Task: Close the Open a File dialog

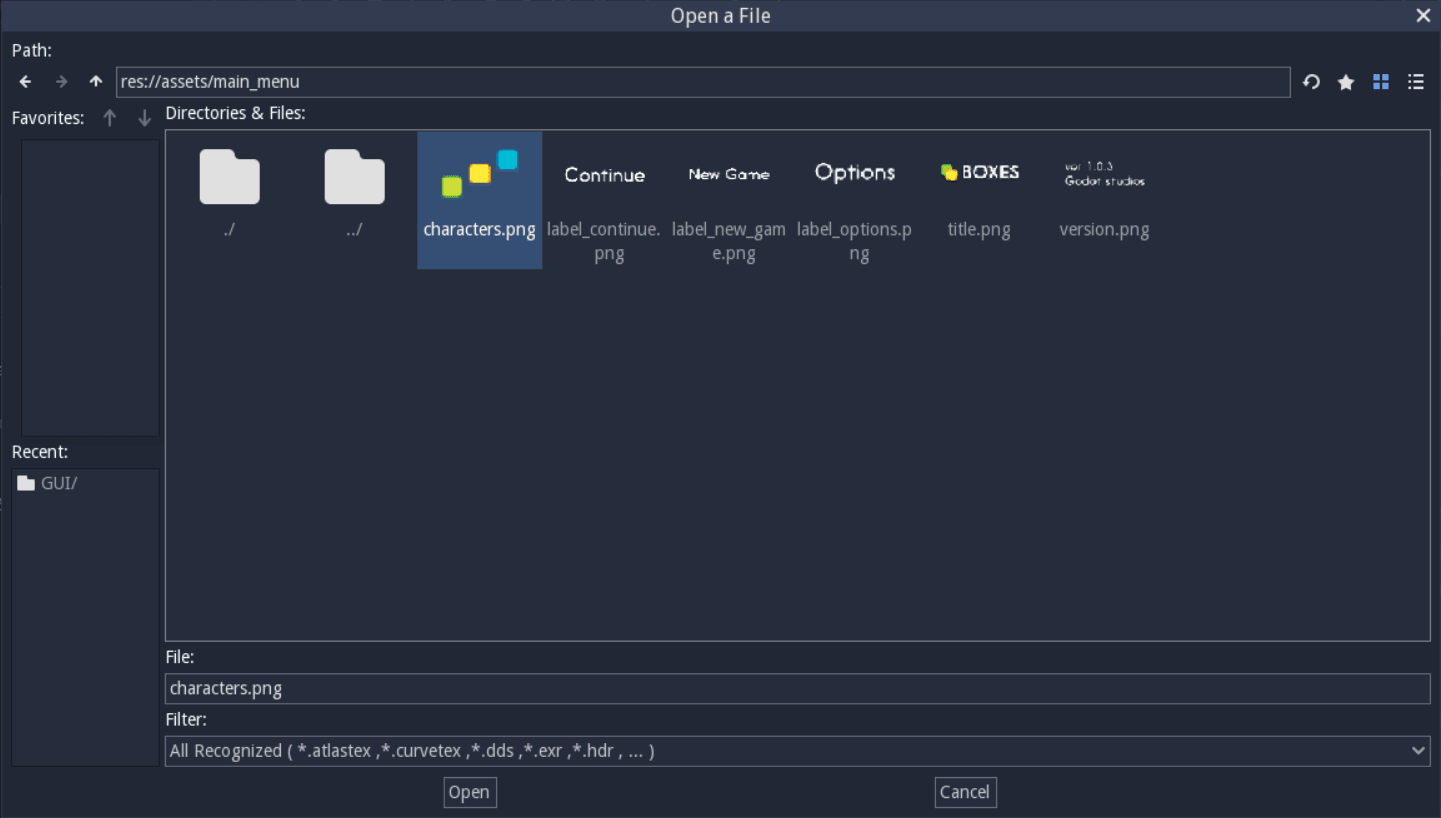Action: pos(1423,16)
